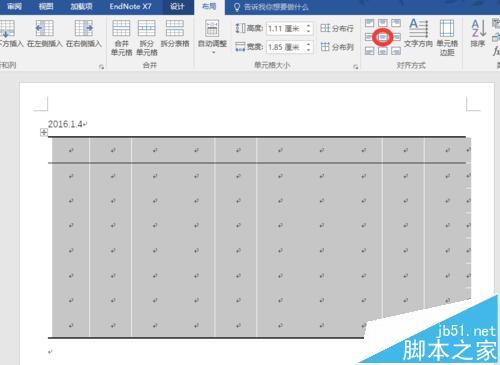Switch to the Design (设计) tab
This screenshot has height=365, width=500.
[177, 6]
